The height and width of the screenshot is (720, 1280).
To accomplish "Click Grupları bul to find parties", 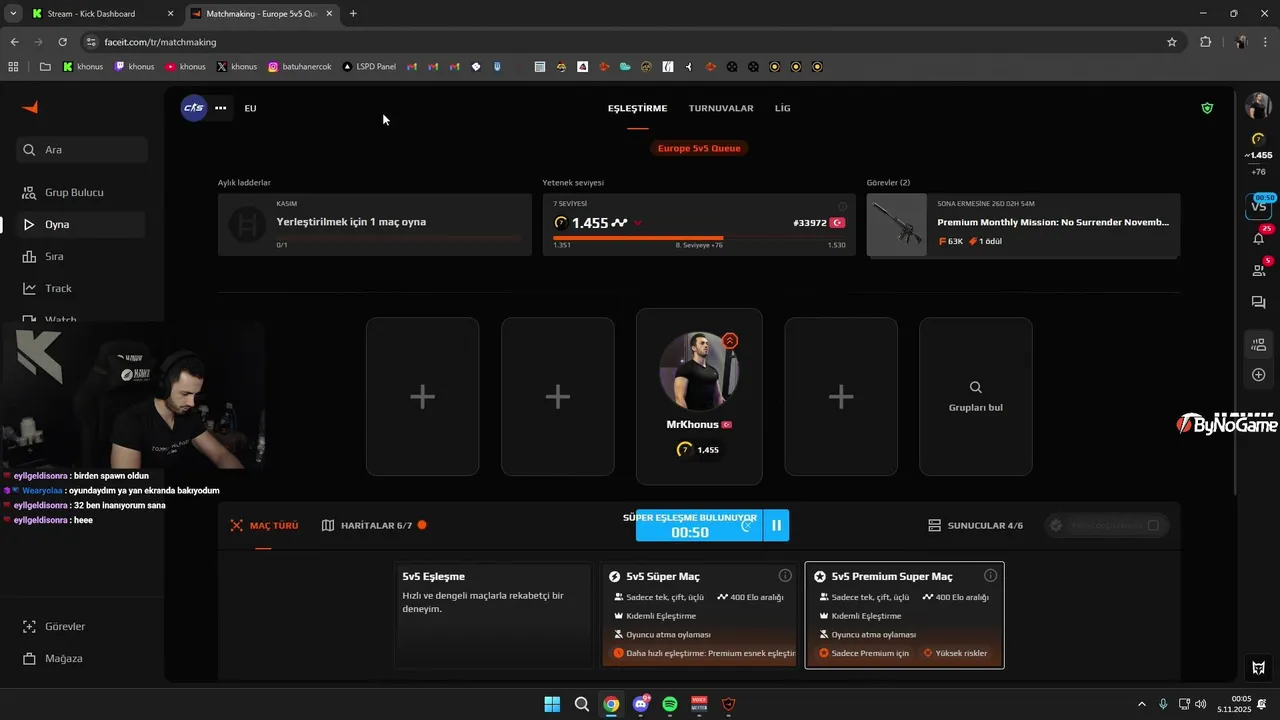I will pyautogui.click(x=976, y=397).
